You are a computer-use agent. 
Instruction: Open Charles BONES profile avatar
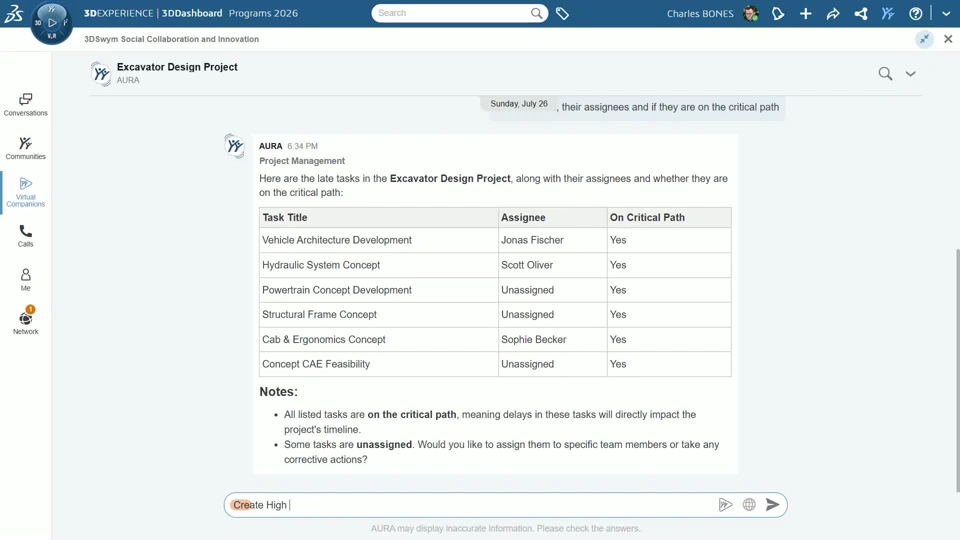[751, 13]
